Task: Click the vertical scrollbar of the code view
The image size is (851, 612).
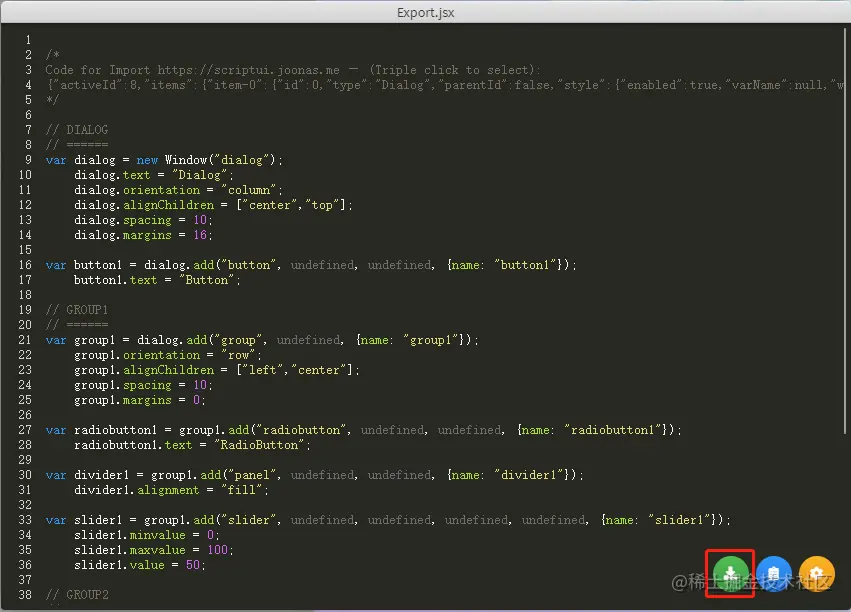Action: pyautogui.click(x=844, y=231)
